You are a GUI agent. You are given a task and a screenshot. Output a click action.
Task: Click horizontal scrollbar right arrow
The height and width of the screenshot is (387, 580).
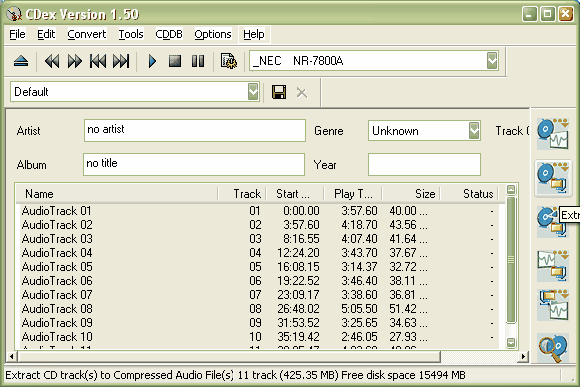coord(523,357)
